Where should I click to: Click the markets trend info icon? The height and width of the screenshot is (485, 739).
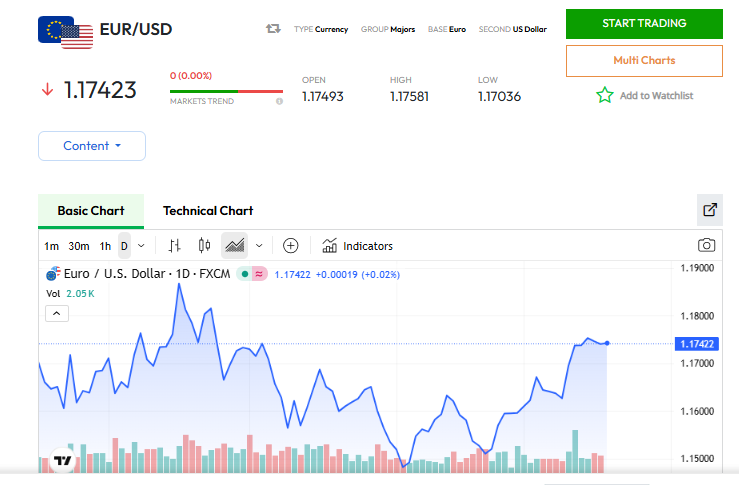[279, 101]
